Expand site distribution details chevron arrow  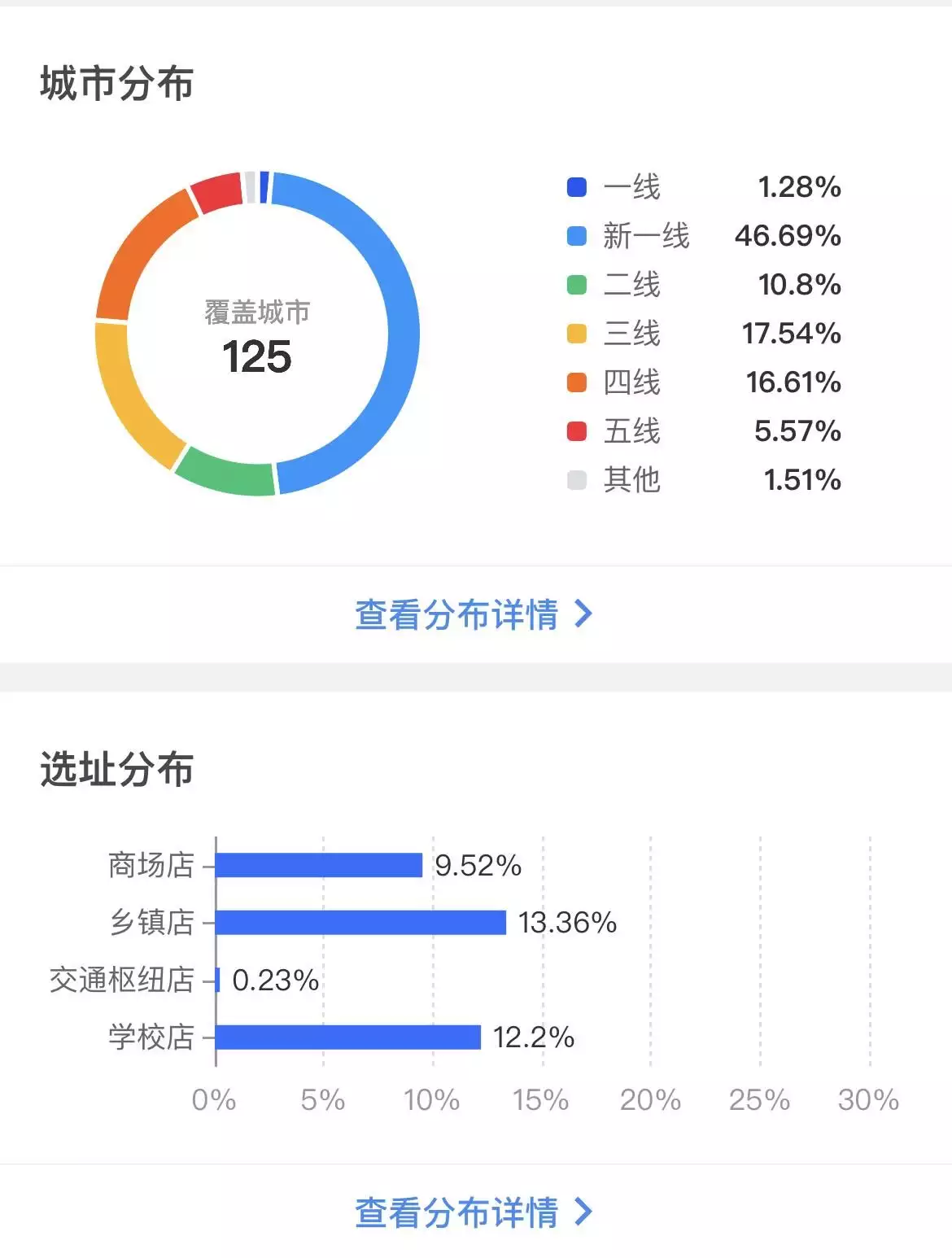click(583, 1212)
